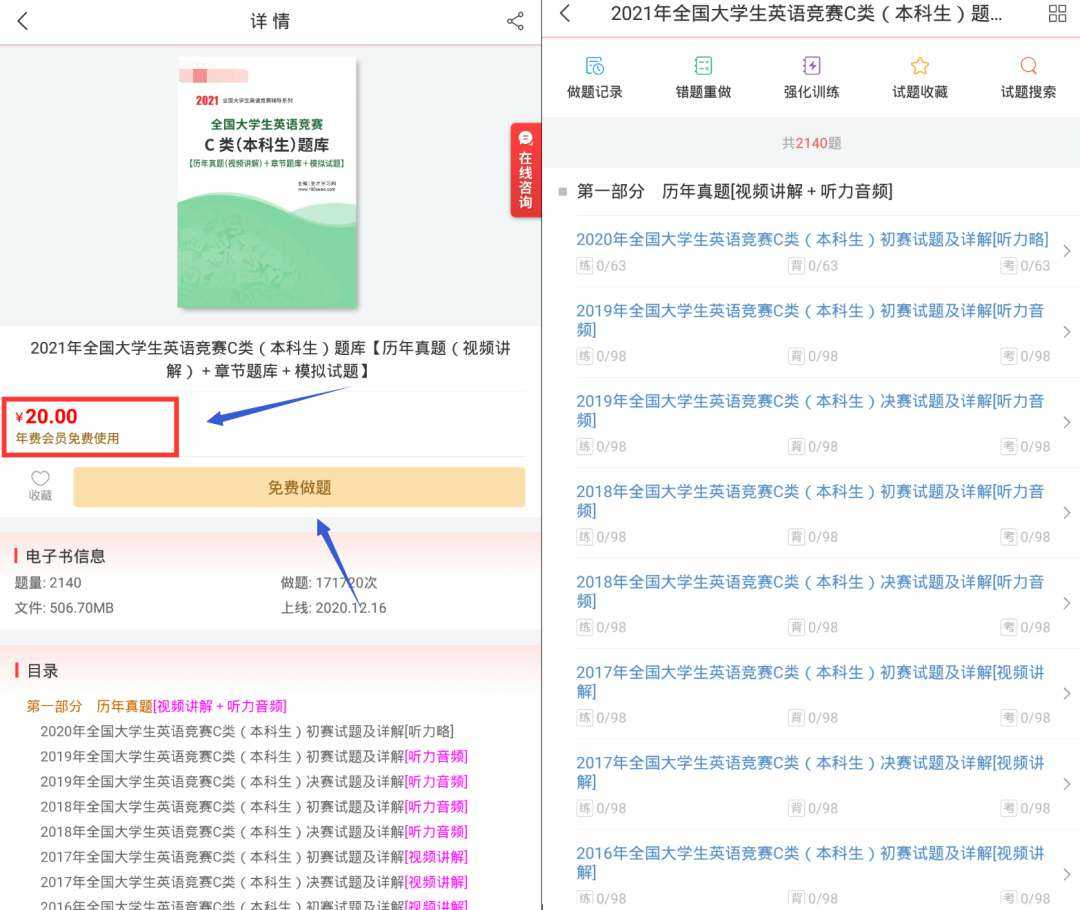
Task: Open 做题记录 history
Action: click(x=594, y=78)
